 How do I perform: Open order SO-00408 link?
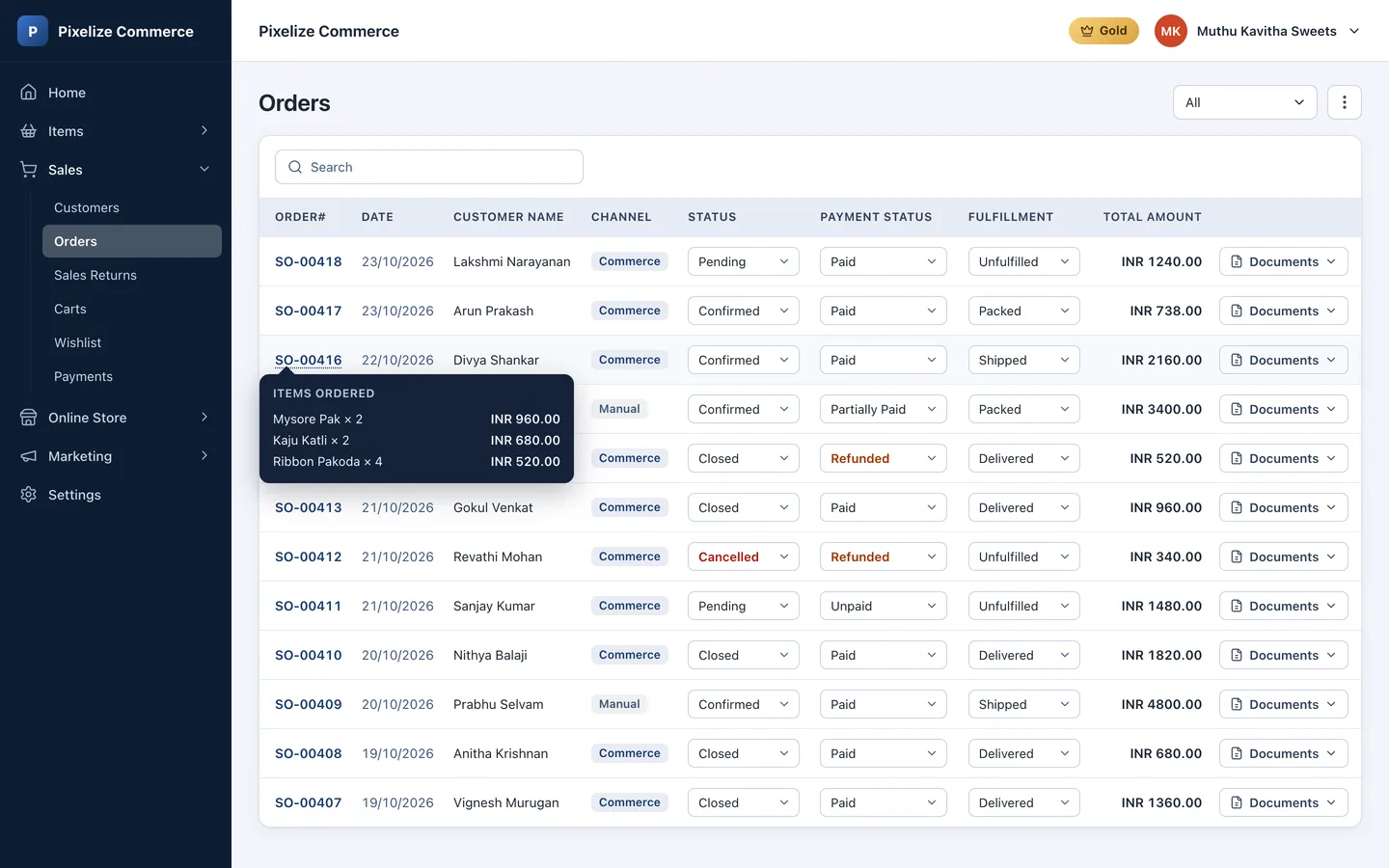tap(309, 753)
